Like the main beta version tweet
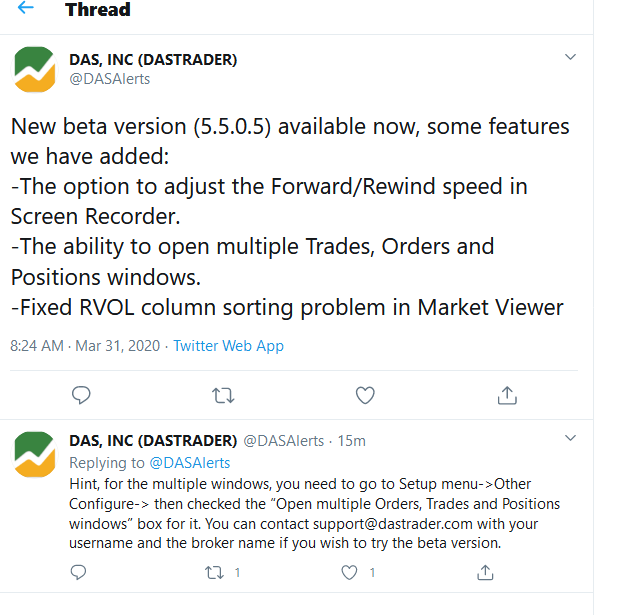The height and width of the screenshot is (615, 620). (365, 396)
